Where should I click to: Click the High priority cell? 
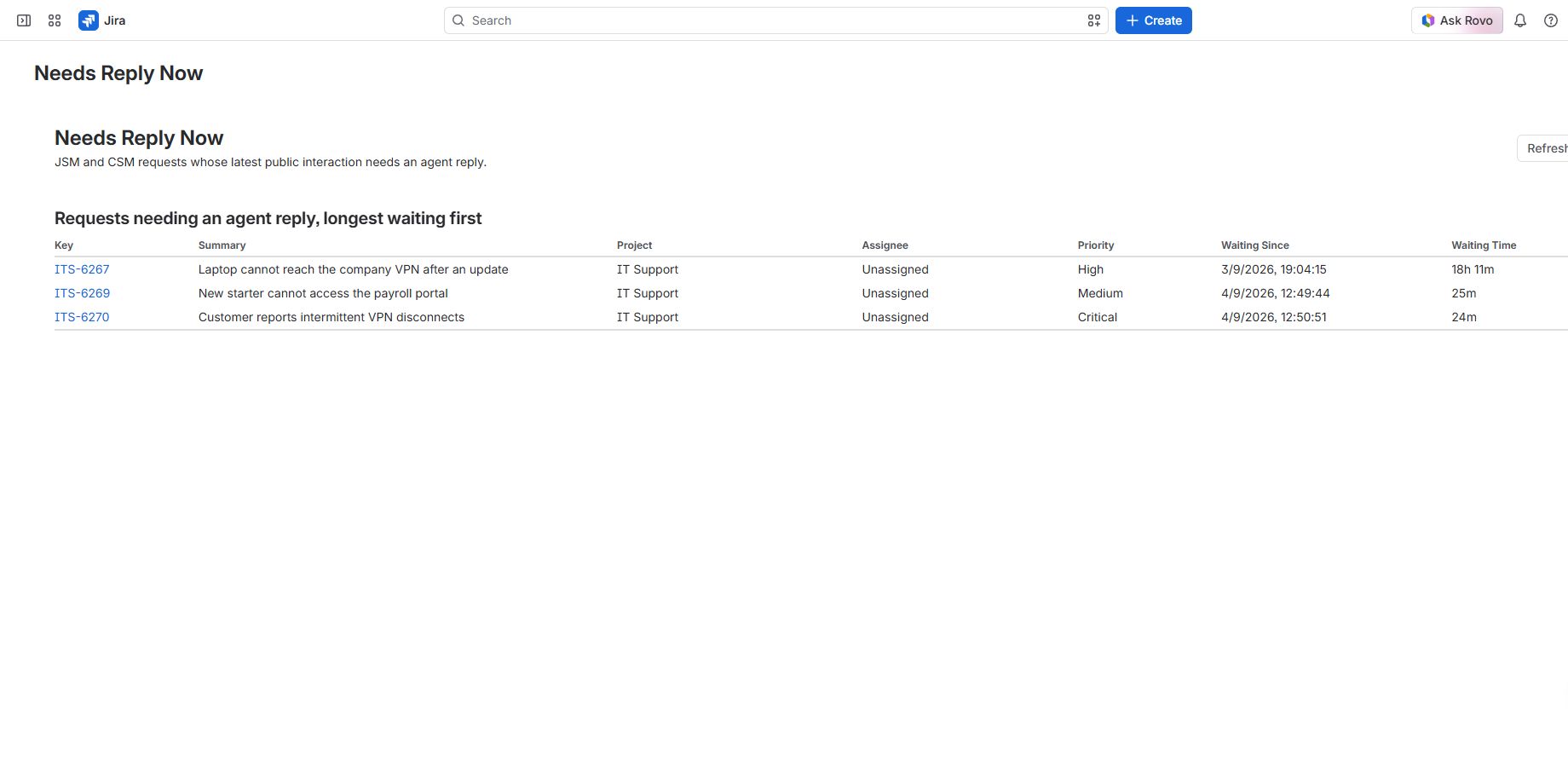click(1091, 269)
